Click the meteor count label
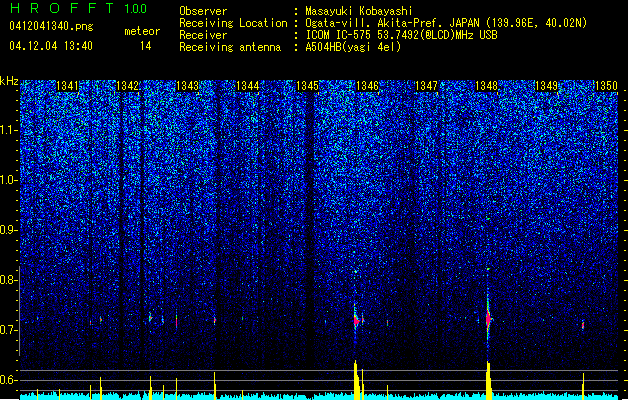629x400 pixels. (142, 31)
